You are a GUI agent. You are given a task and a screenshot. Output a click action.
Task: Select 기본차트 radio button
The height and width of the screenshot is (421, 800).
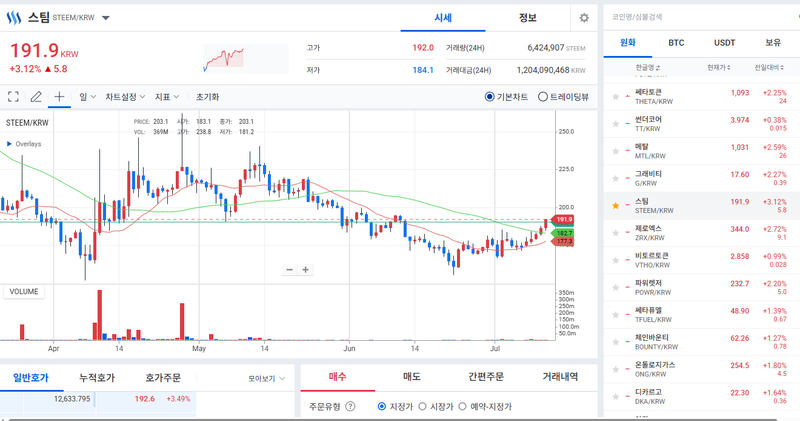coord(489,96)
